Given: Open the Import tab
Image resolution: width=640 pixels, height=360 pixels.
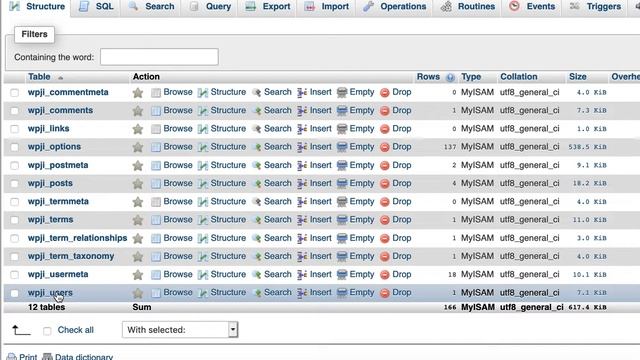Looking at the screenshot, I should [327, 7].
